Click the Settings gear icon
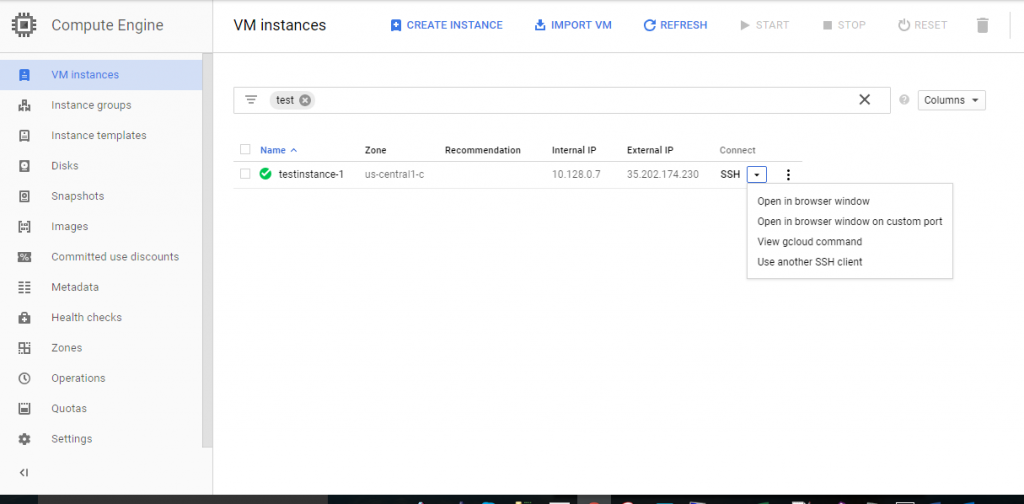This screenshot has height=504, width=1024. 25,439
